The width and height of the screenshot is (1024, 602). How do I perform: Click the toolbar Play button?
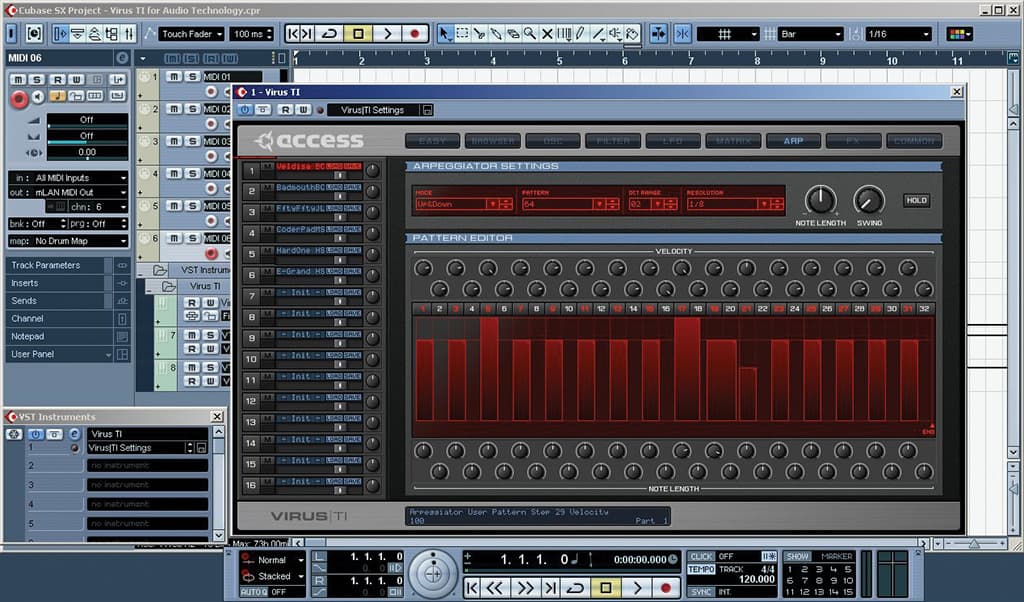pyautogui.click(x=387, y=34)
